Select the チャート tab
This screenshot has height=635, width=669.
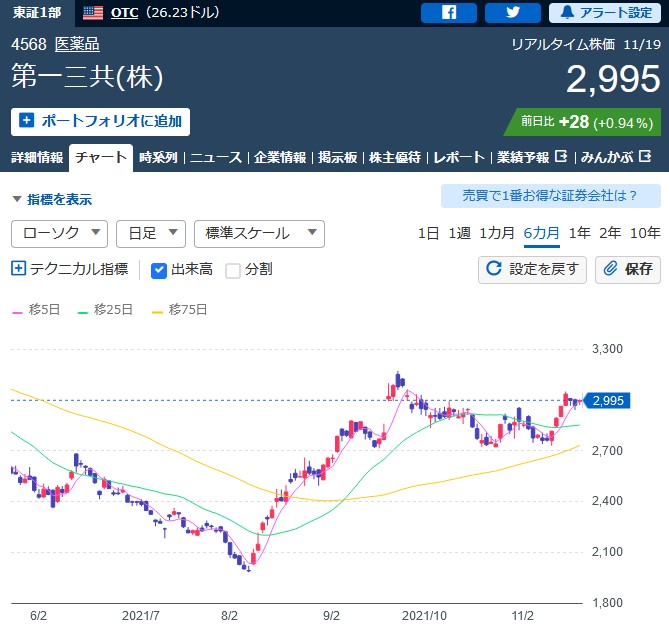coord(101,157)
